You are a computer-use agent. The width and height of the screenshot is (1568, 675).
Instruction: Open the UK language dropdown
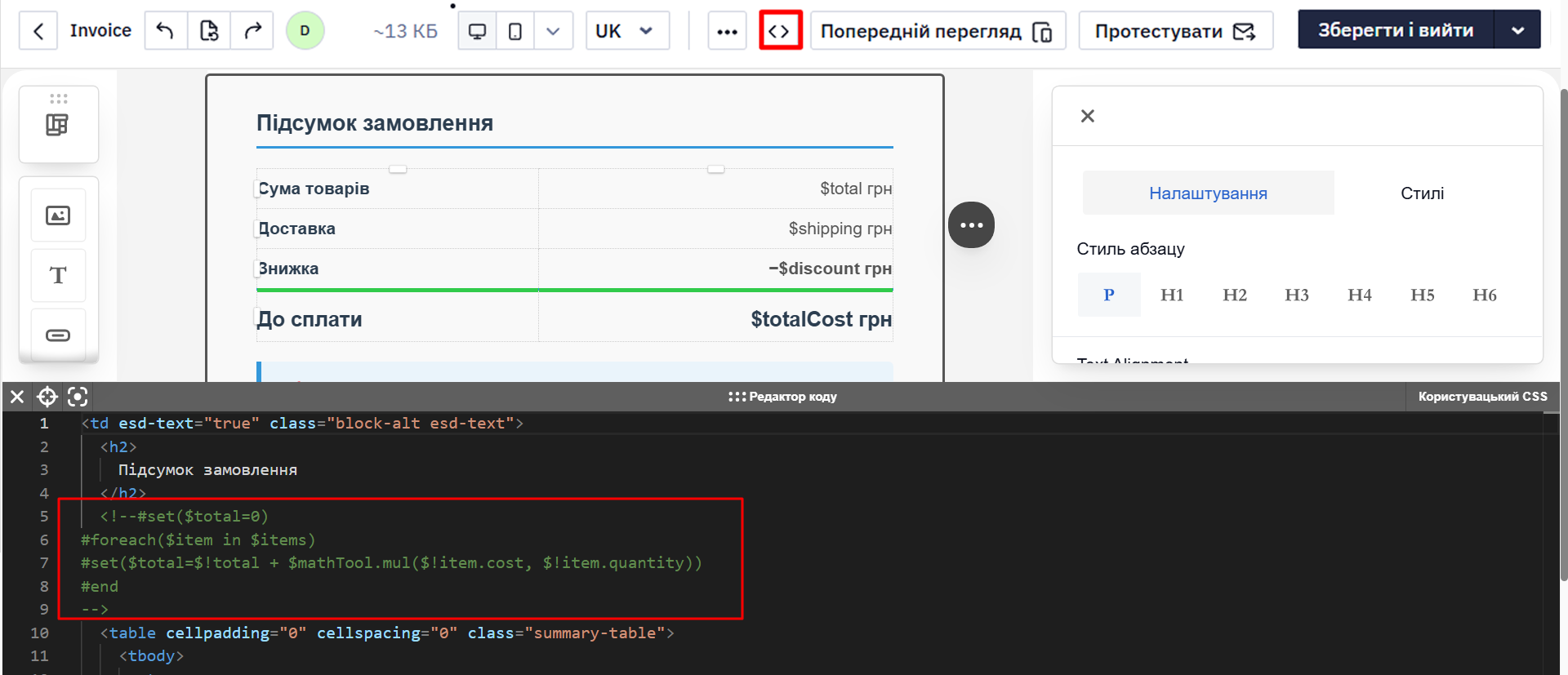(x=627, y=31)
